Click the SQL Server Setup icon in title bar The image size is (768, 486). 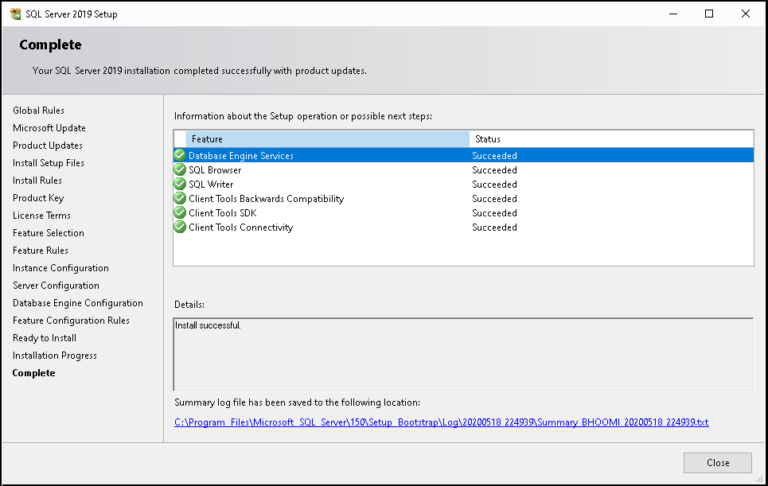pos(16,14)
